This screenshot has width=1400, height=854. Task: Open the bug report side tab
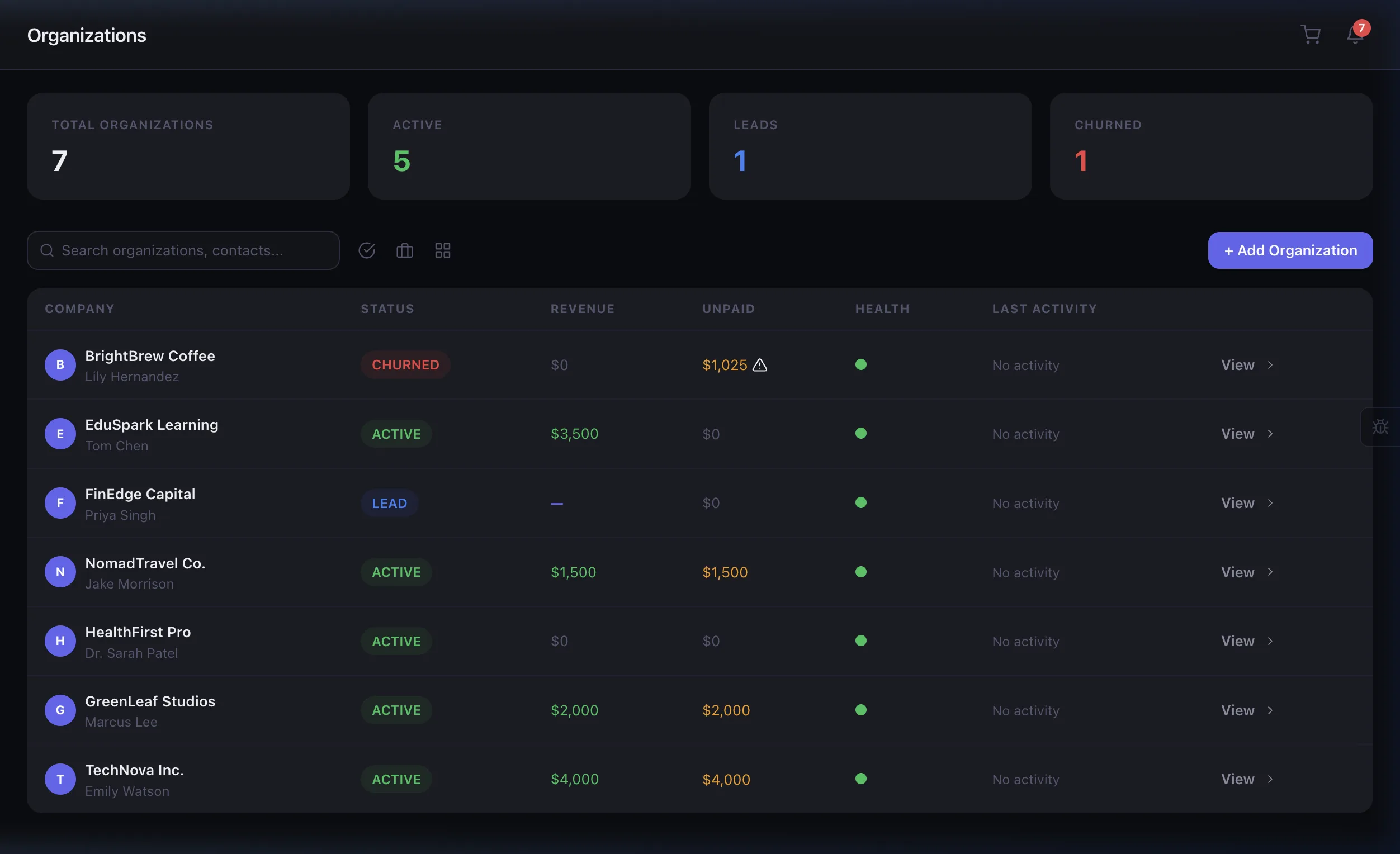(1380, 427)
